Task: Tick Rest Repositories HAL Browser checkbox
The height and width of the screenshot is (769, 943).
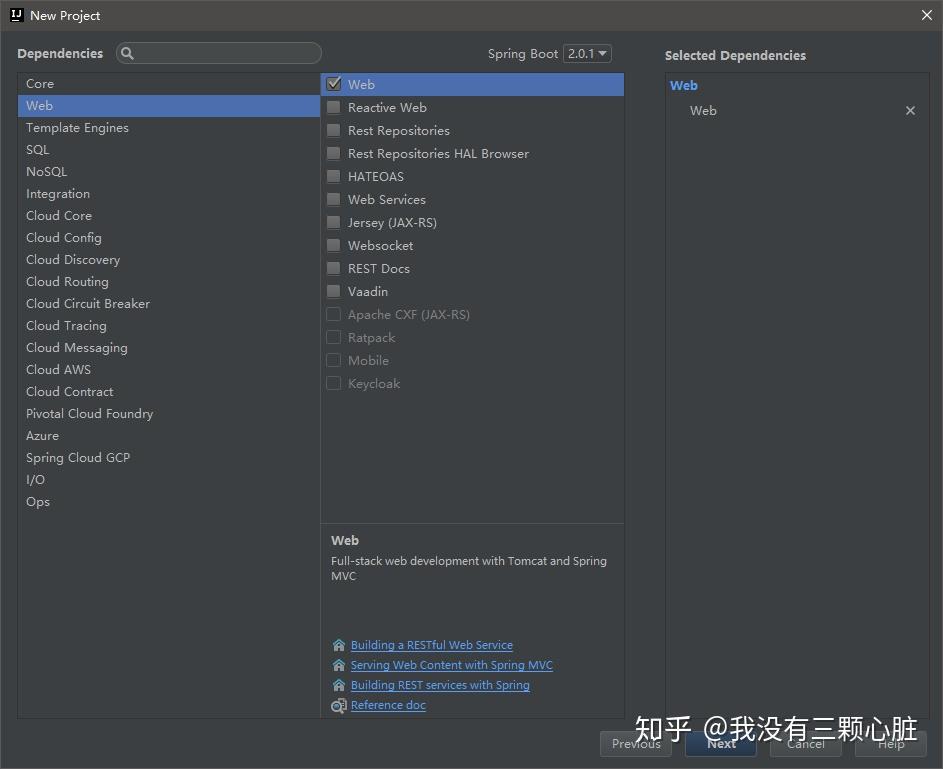Action: click(334, 153)
